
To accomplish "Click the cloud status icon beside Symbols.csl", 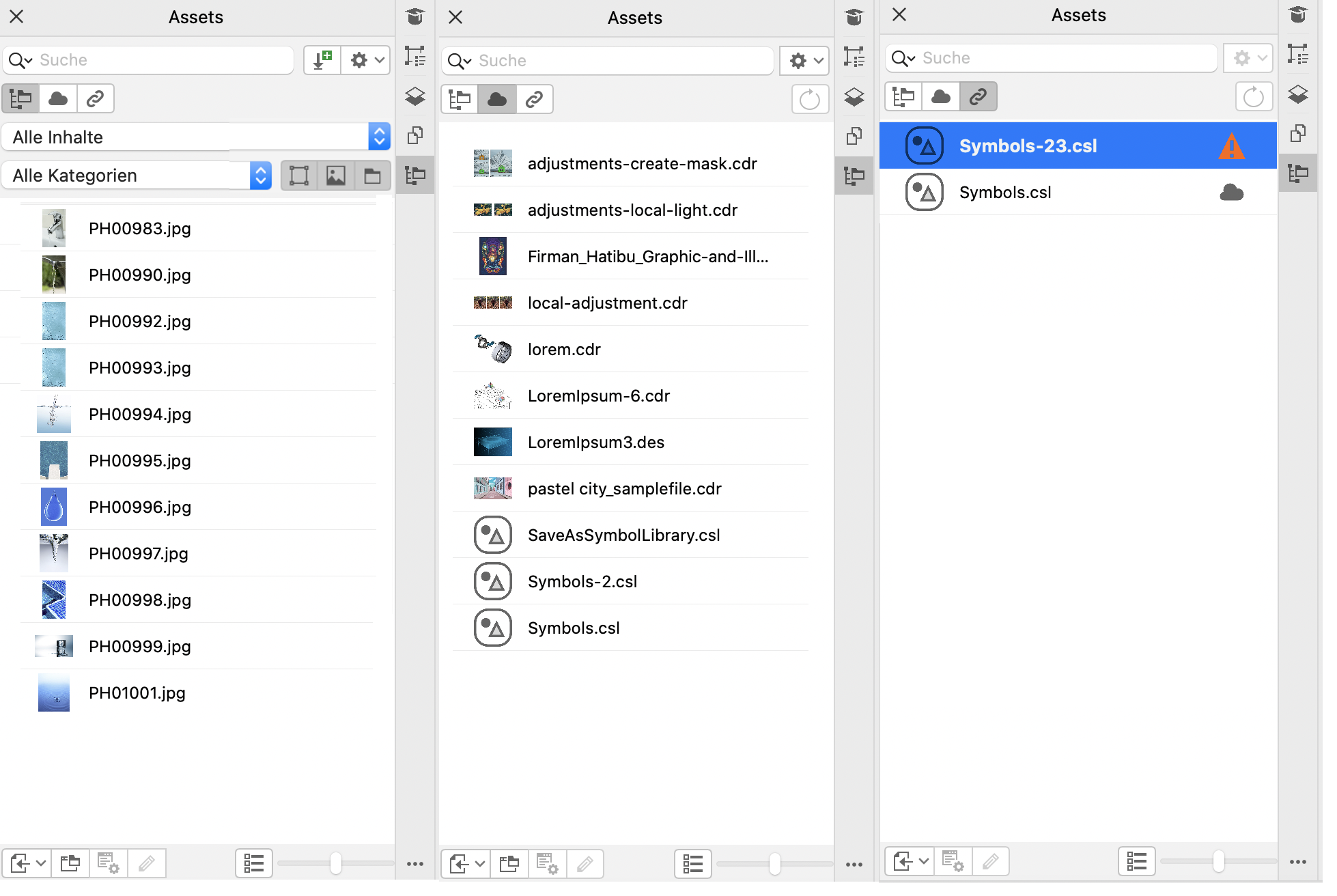I will [x=1231, y=193].
